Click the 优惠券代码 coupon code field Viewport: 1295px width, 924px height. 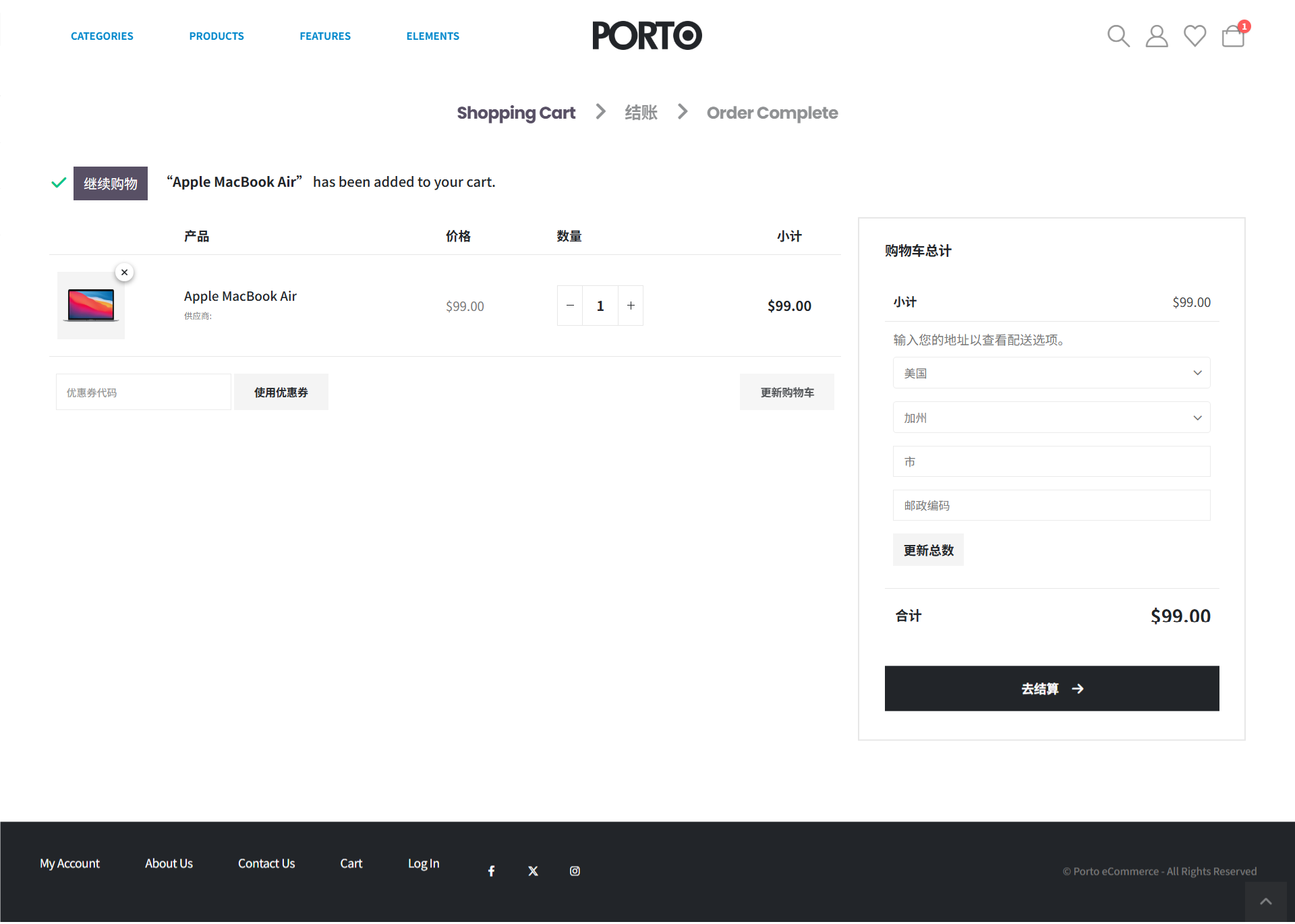[x=143, y=393]
